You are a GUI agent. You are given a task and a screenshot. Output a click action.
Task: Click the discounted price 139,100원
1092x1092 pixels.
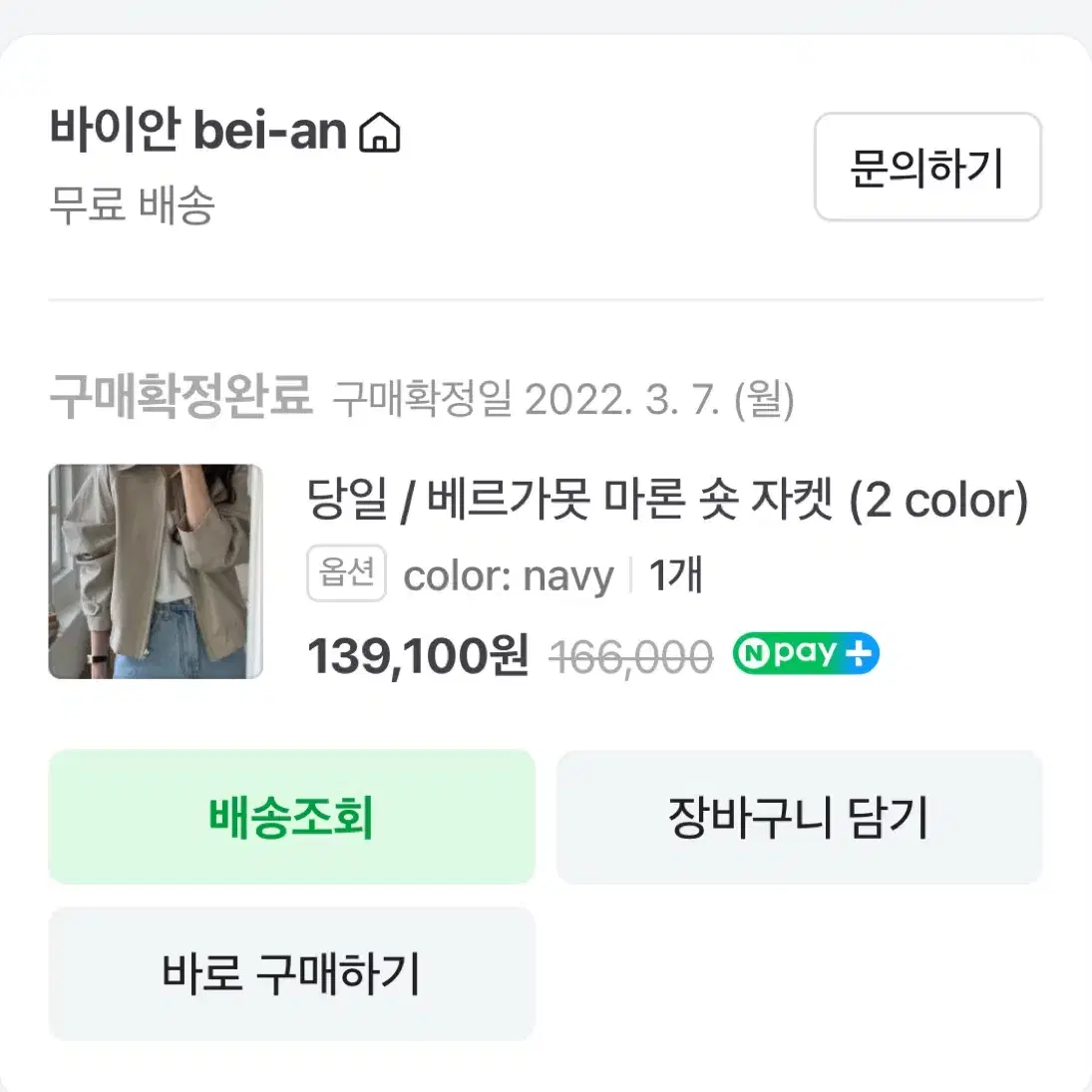click(420, 656)
